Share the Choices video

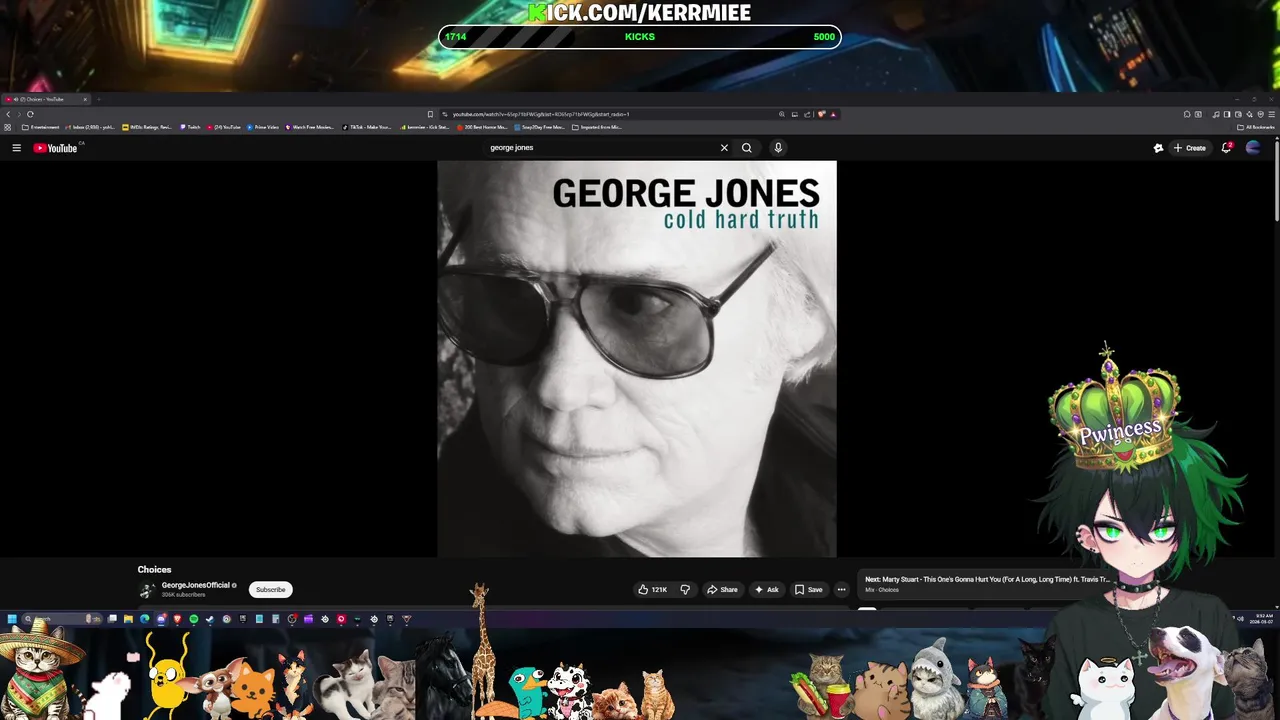click(722, 590)
